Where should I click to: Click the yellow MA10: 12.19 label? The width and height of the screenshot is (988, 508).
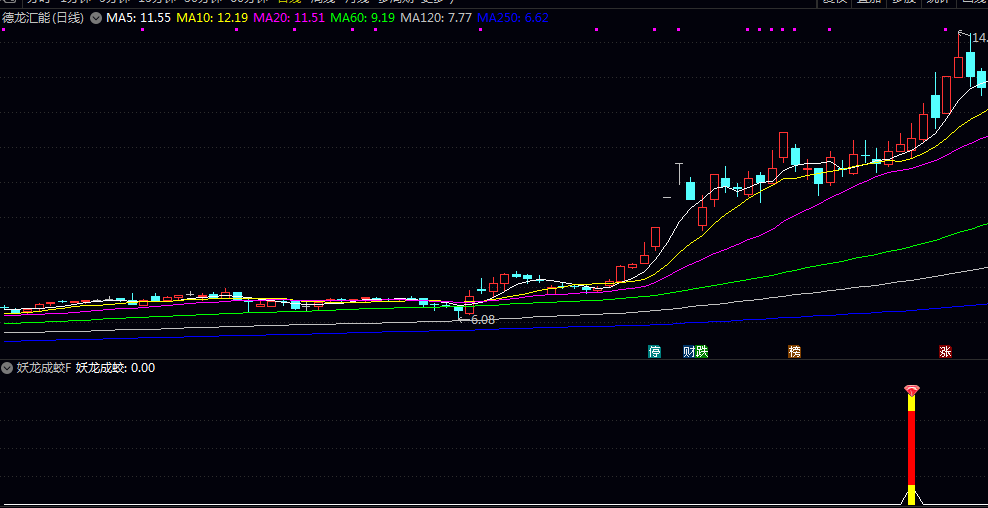click(212, 18)
